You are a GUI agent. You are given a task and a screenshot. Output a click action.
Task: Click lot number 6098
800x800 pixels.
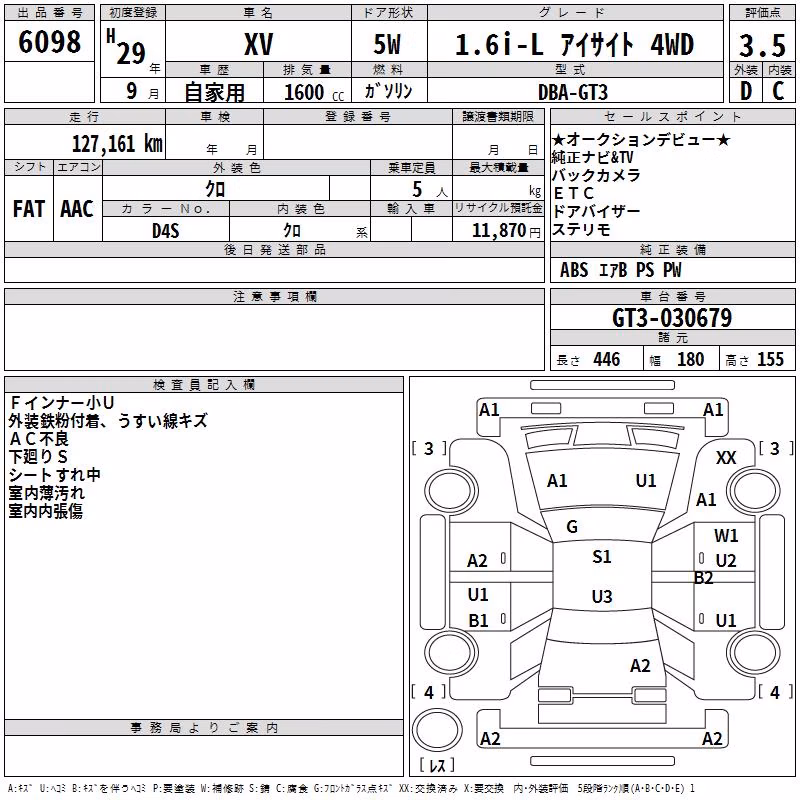(49, 42)
